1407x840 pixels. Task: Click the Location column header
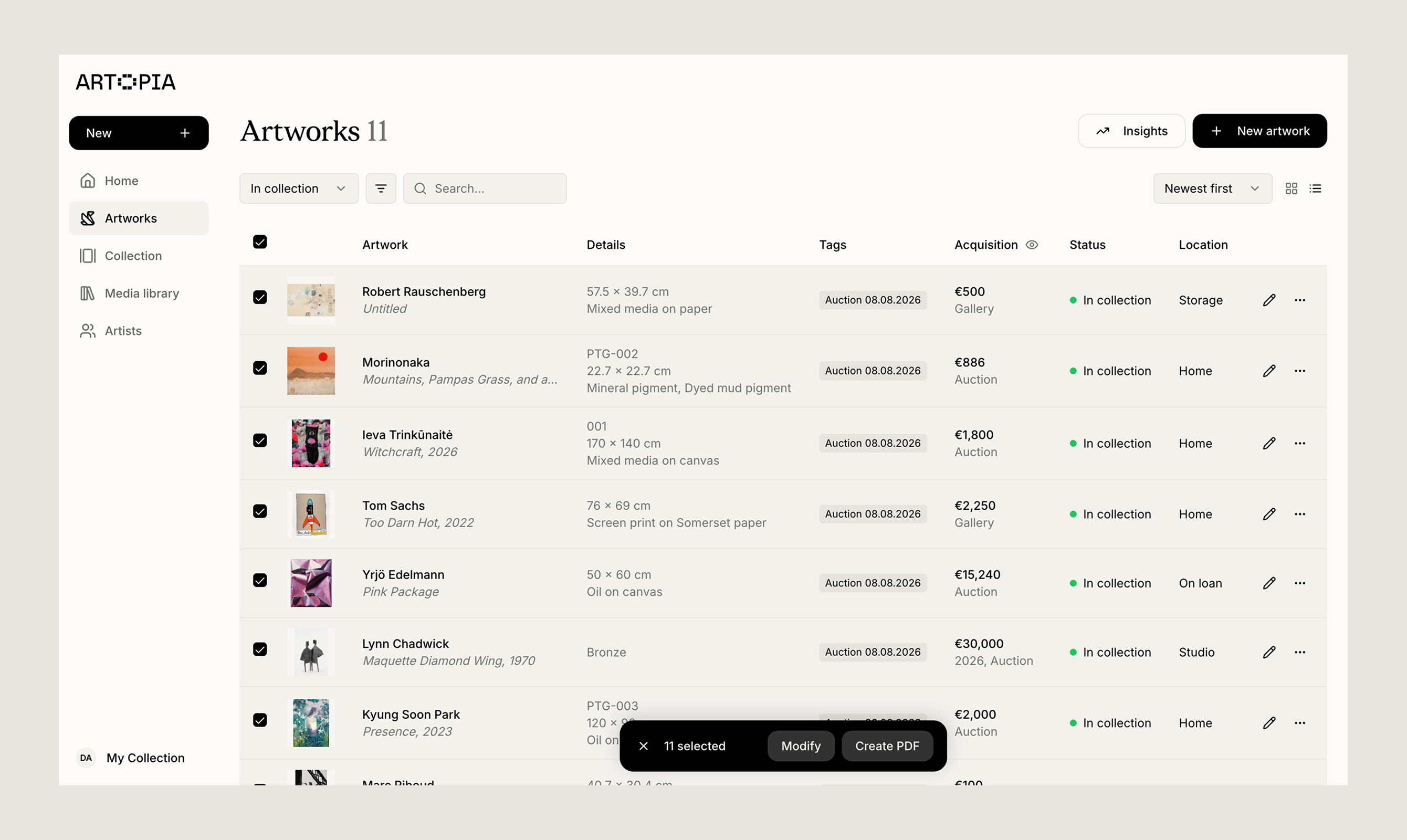pos(1203,245)
